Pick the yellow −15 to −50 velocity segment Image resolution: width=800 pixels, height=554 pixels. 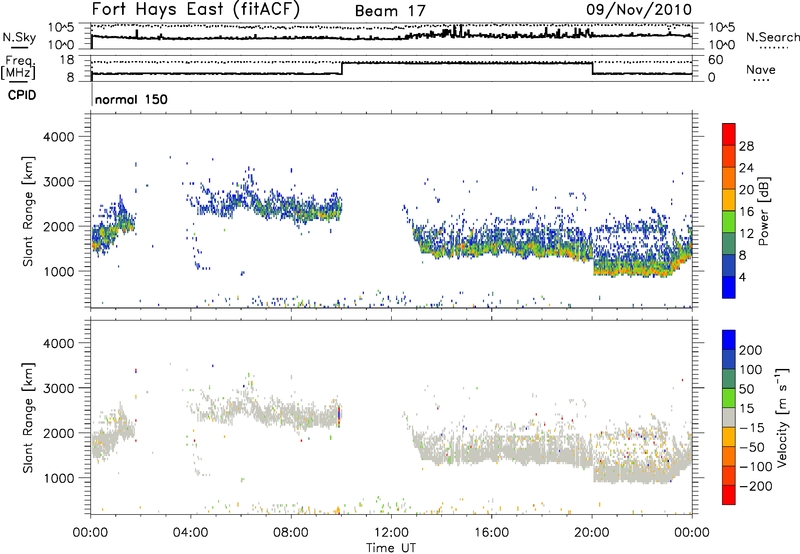click(729, 437)
